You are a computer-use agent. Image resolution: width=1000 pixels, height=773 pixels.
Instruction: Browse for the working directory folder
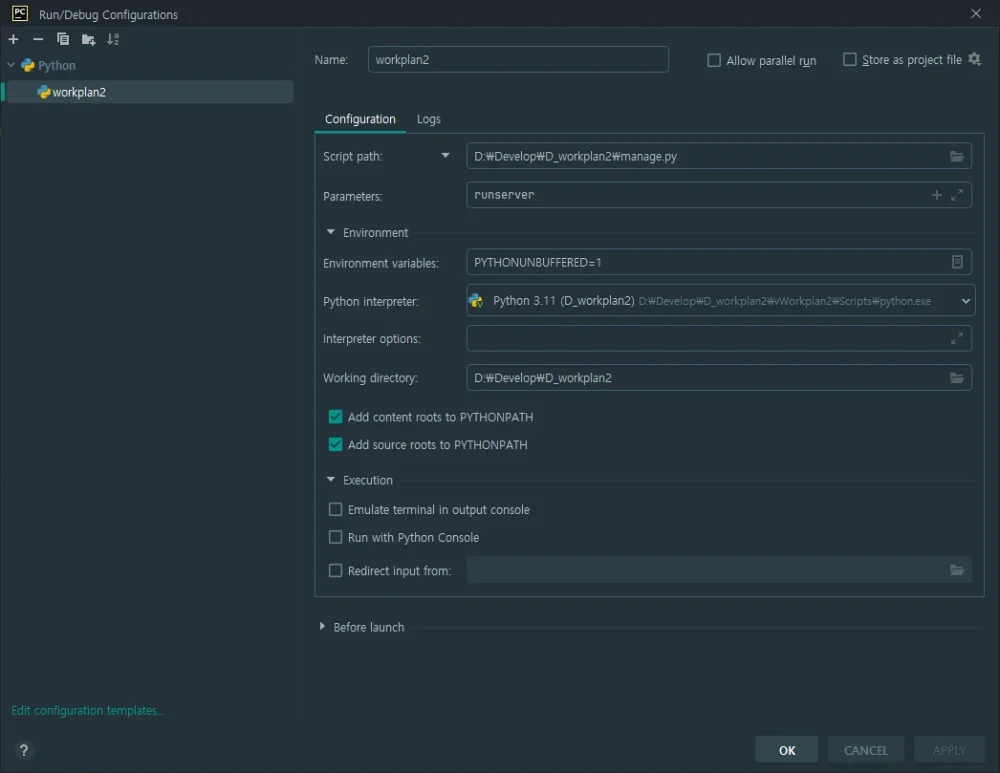tap(956, 378)
